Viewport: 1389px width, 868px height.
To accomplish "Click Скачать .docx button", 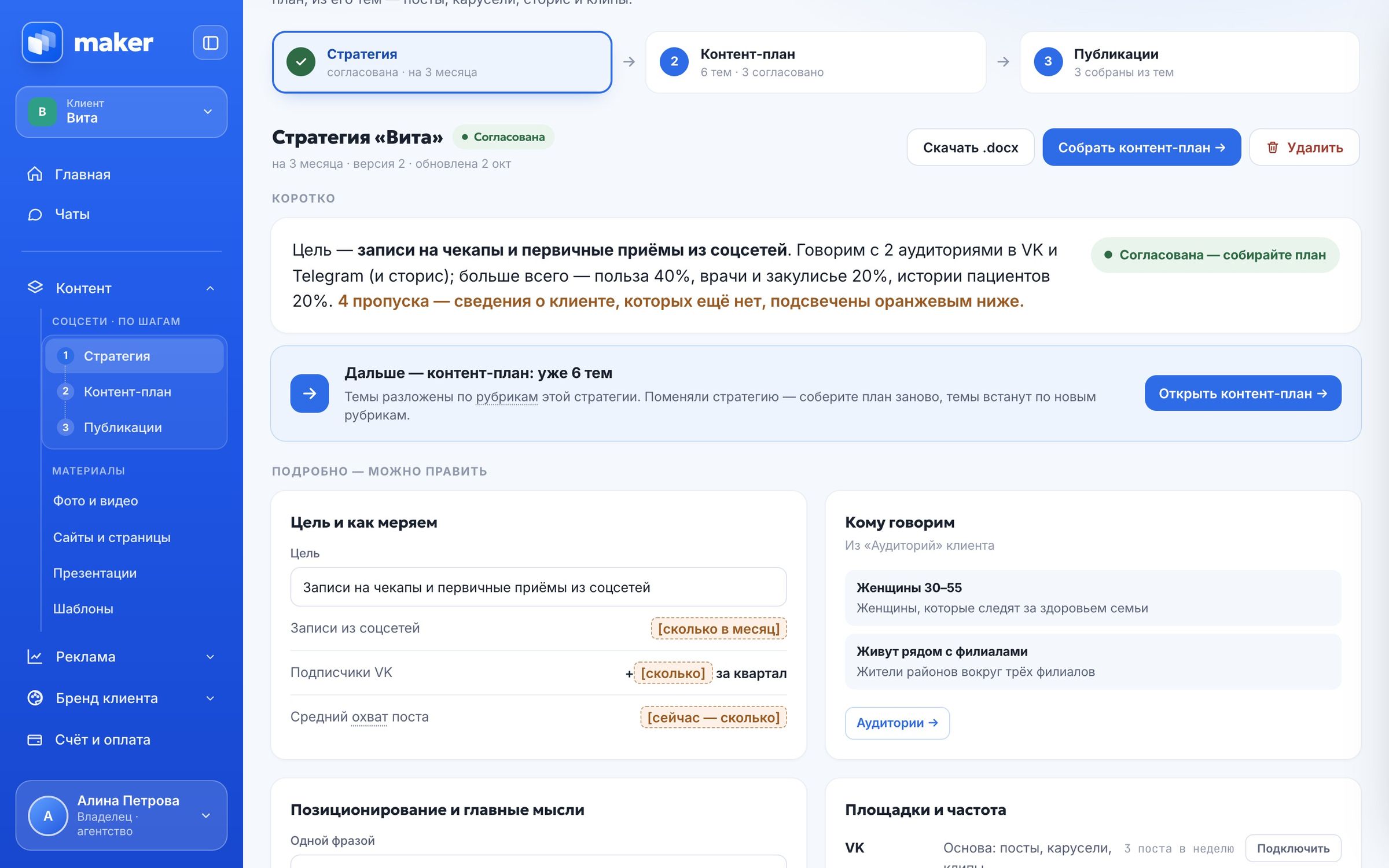I will (x=971, y=148).
